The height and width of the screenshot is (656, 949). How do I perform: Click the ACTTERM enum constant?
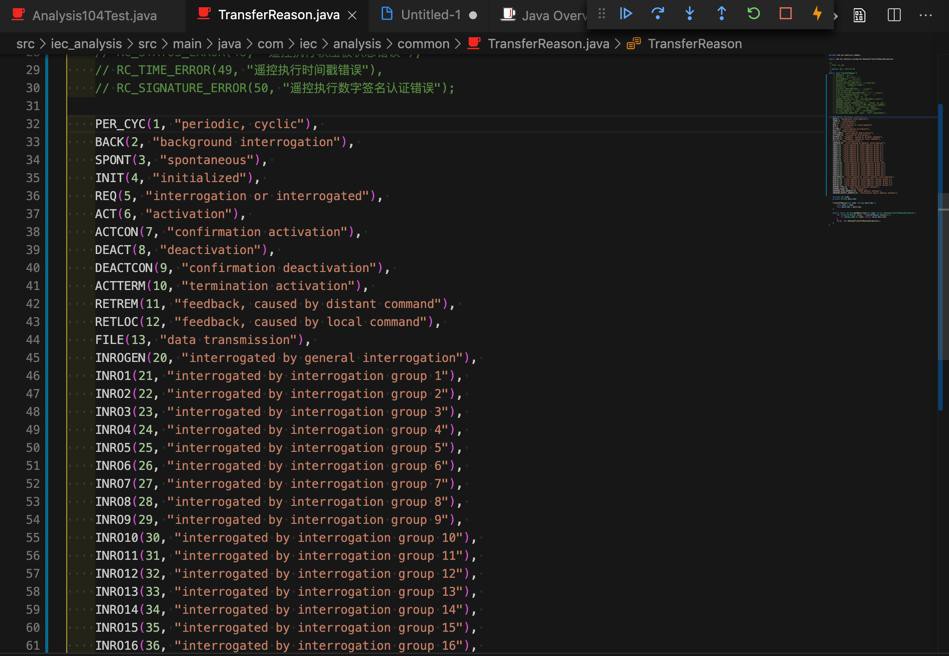click(120, 286)
